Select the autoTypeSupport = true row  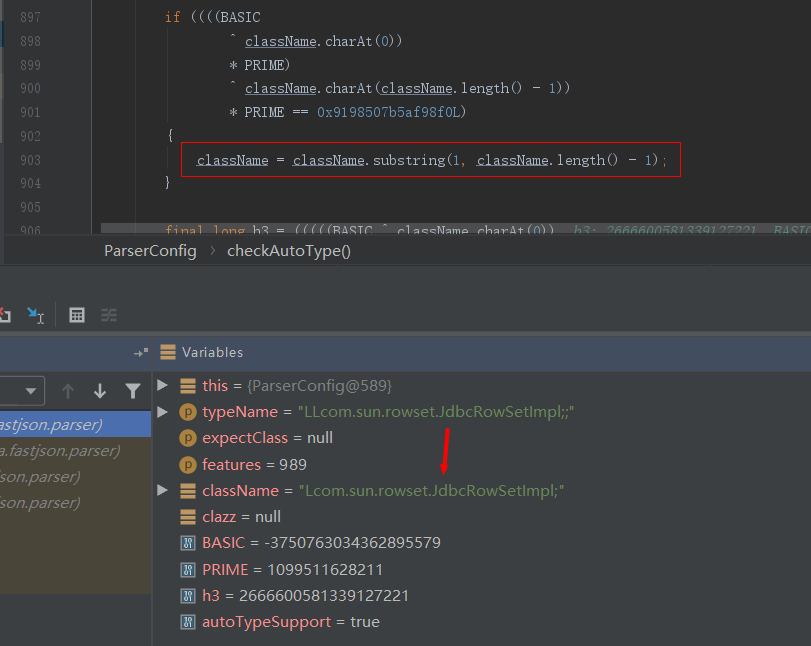482,622
